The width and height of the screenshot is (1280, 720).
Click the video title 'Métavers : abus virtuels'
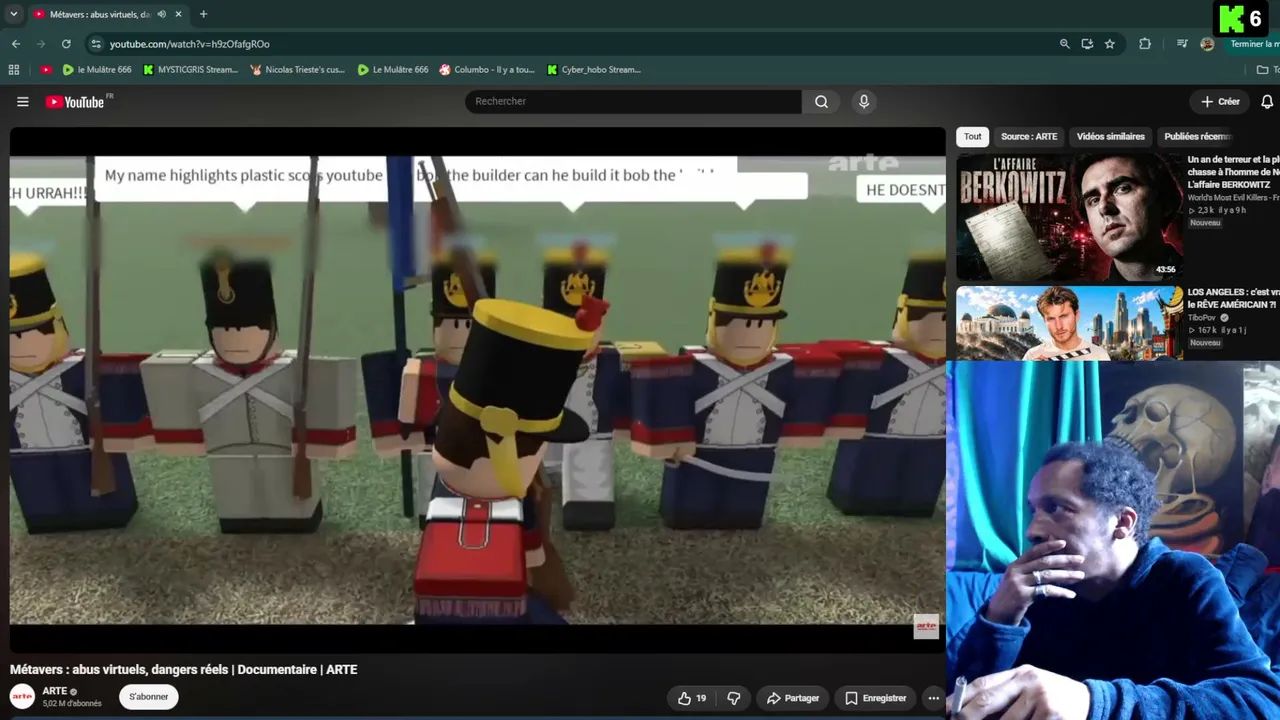(x=183, y=670)
